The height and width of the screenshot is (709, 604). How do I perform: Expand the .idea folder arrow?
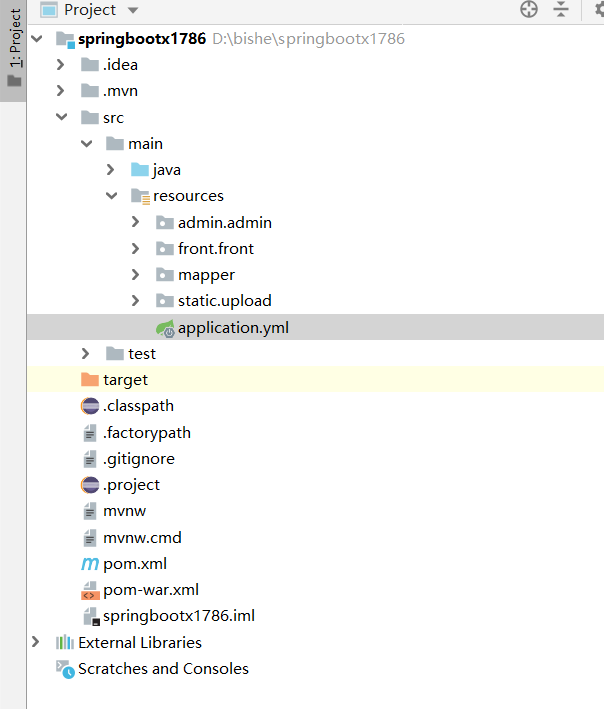[x=61, y=65]
